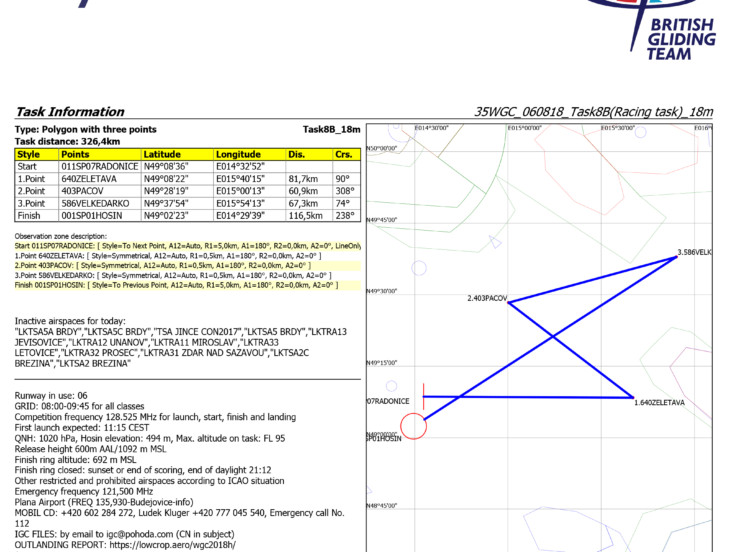
Task: Select the 2.403PACOV waypoint label on map
Action: coord(487,298)
